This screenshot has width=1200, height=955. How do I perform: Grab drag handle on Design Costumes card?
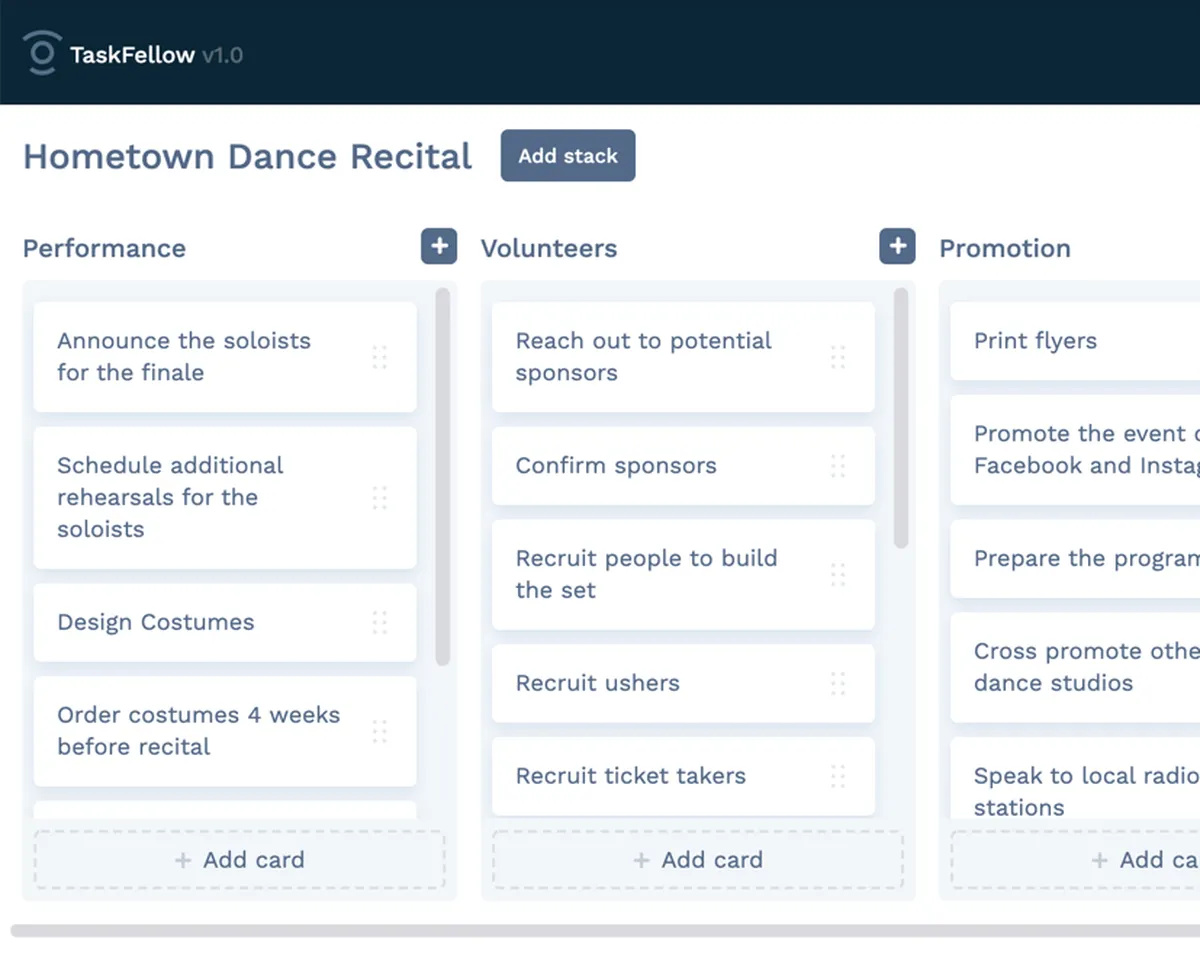[380, 622]
